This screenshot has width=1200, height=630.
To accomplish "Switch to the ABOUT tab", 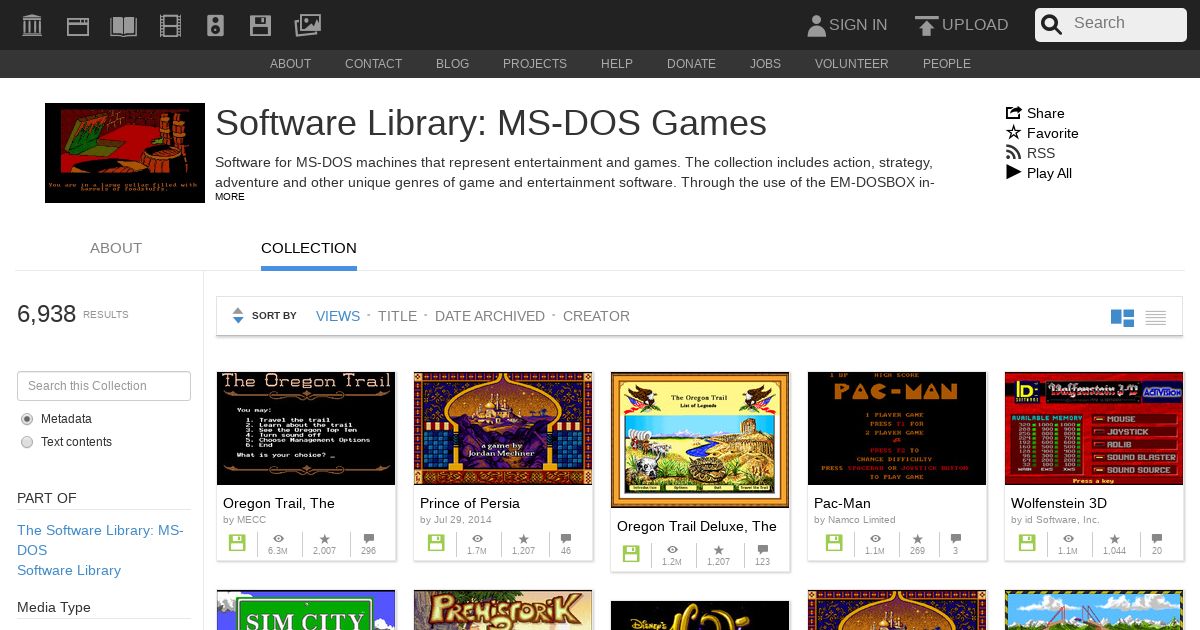I will (116, 248).
